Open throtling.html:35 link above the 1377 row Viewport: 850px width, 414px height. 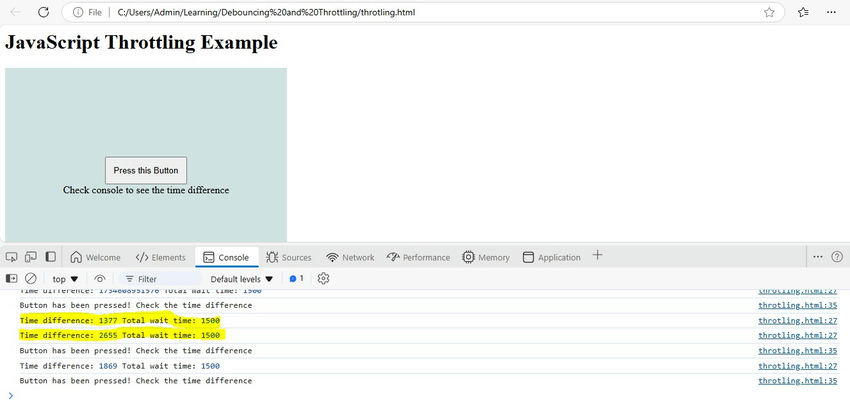coord(797,305)
